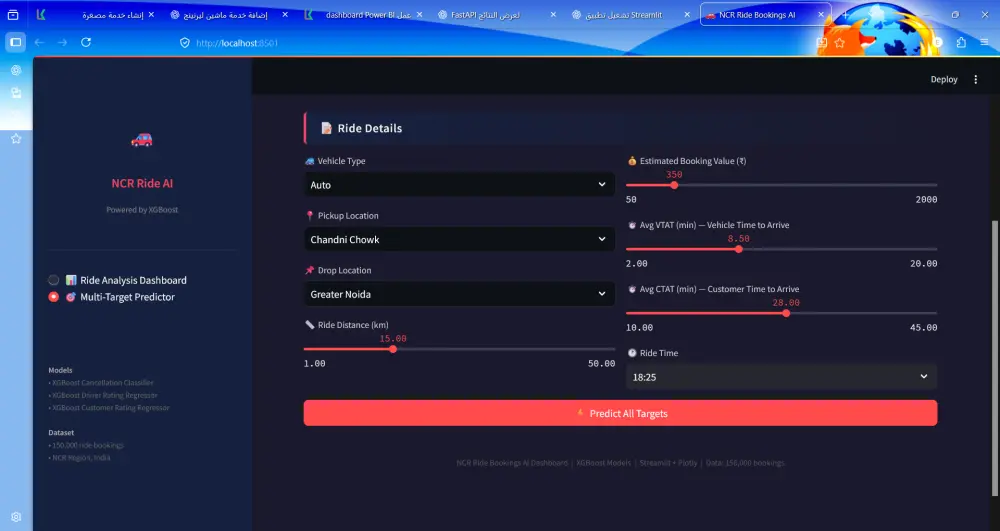Open the Vehicle Type dropdown showing Auto

pyautogui.click(x=459, y=185)
